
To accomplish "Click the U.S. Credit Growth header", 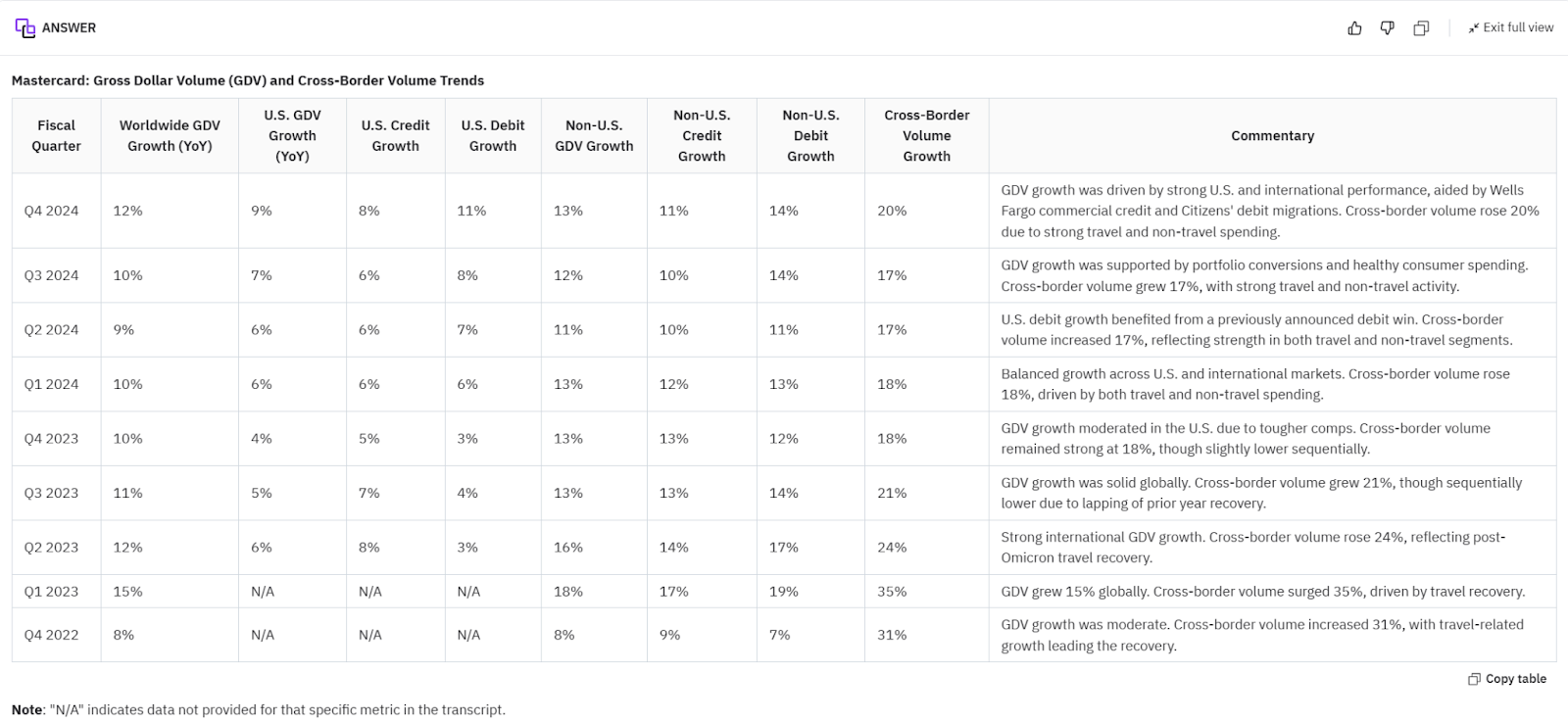I will coord(395,136).
